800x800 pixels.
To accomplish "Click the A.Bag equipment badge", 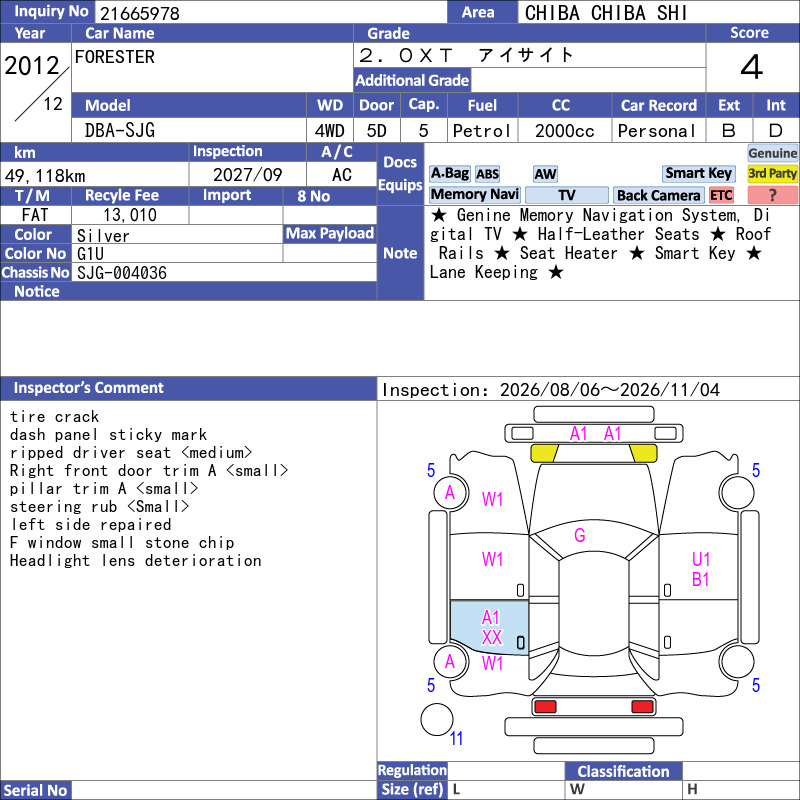I will click(449, 174).
